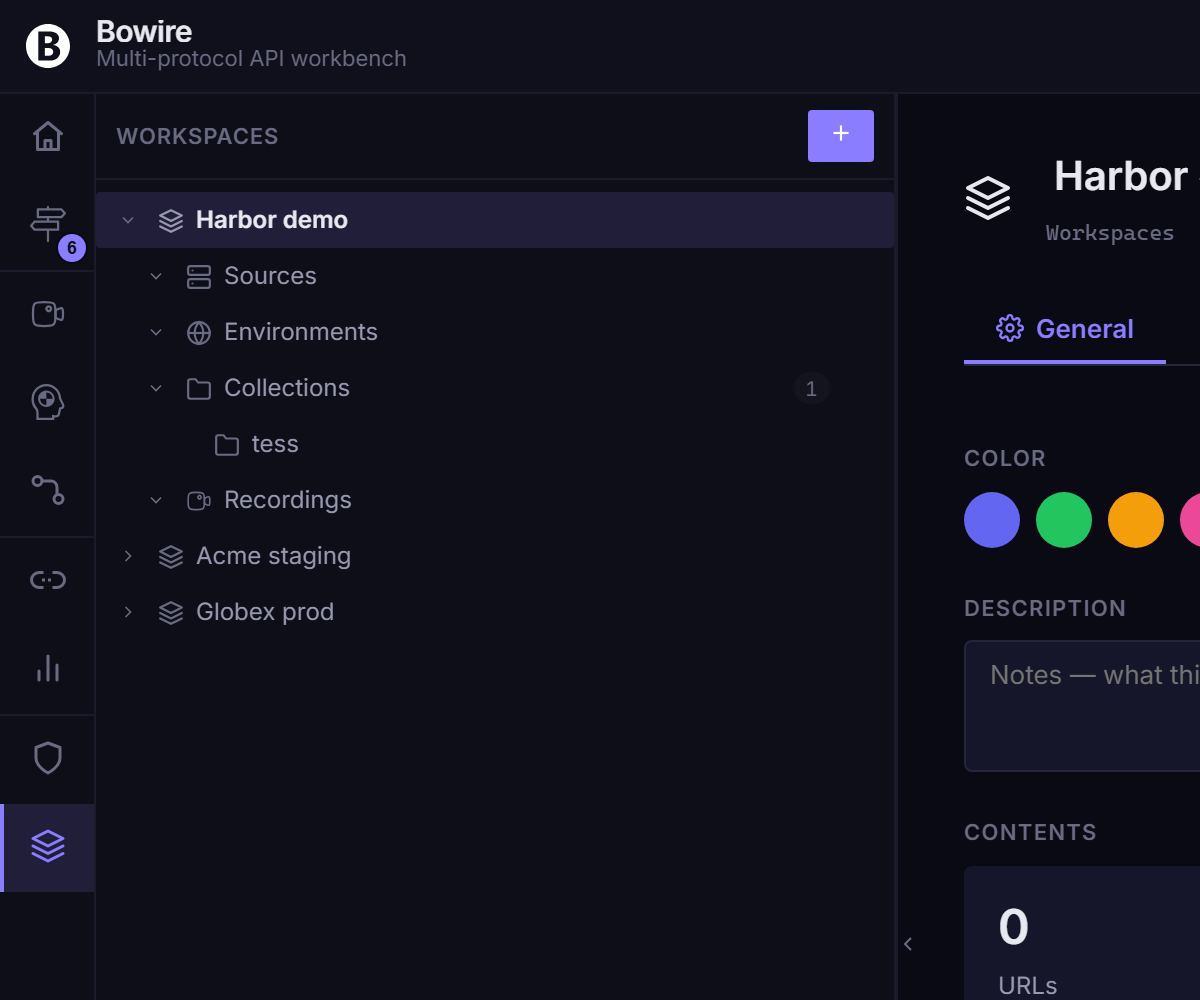Click the layers icon beside Globex prod
Viewport: 1200px width, 1000px height.
(171, 612)
